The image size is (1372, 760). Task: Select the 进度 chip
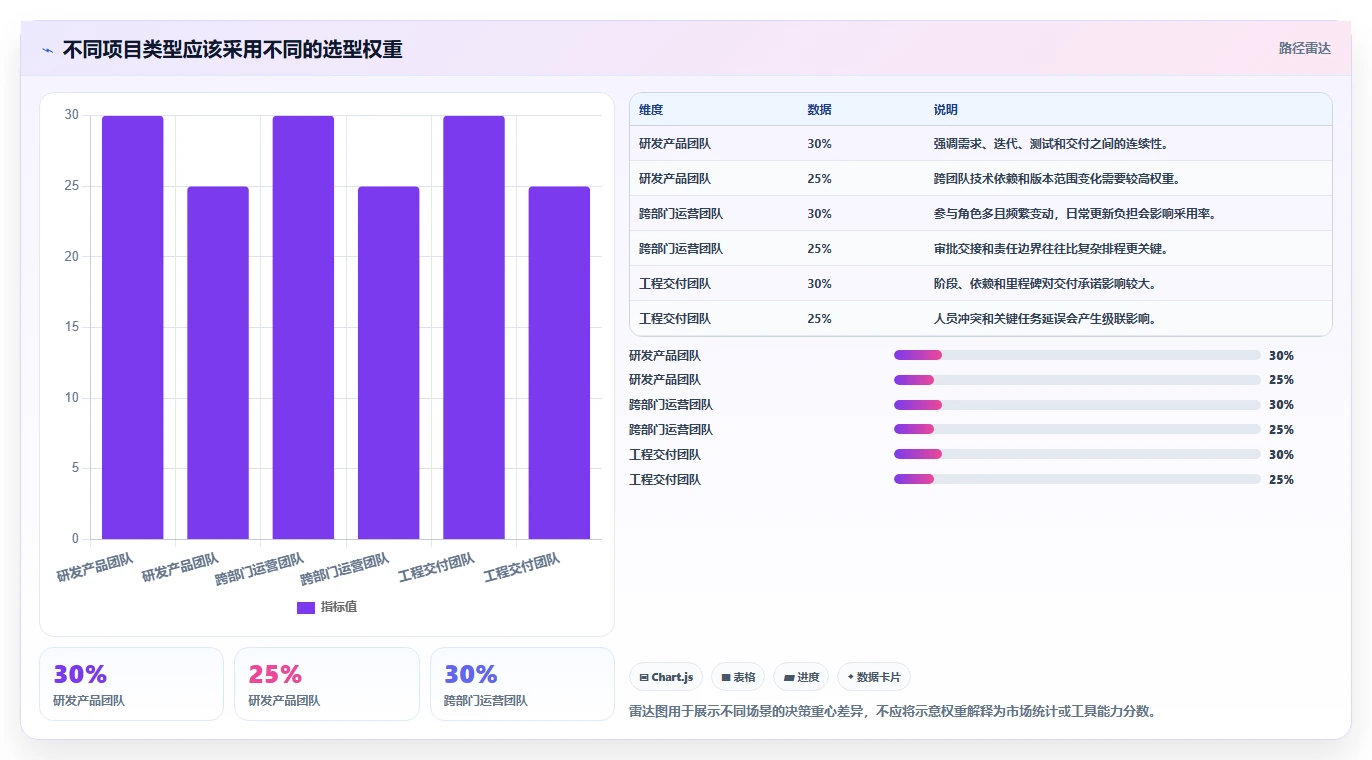point(801,677)
